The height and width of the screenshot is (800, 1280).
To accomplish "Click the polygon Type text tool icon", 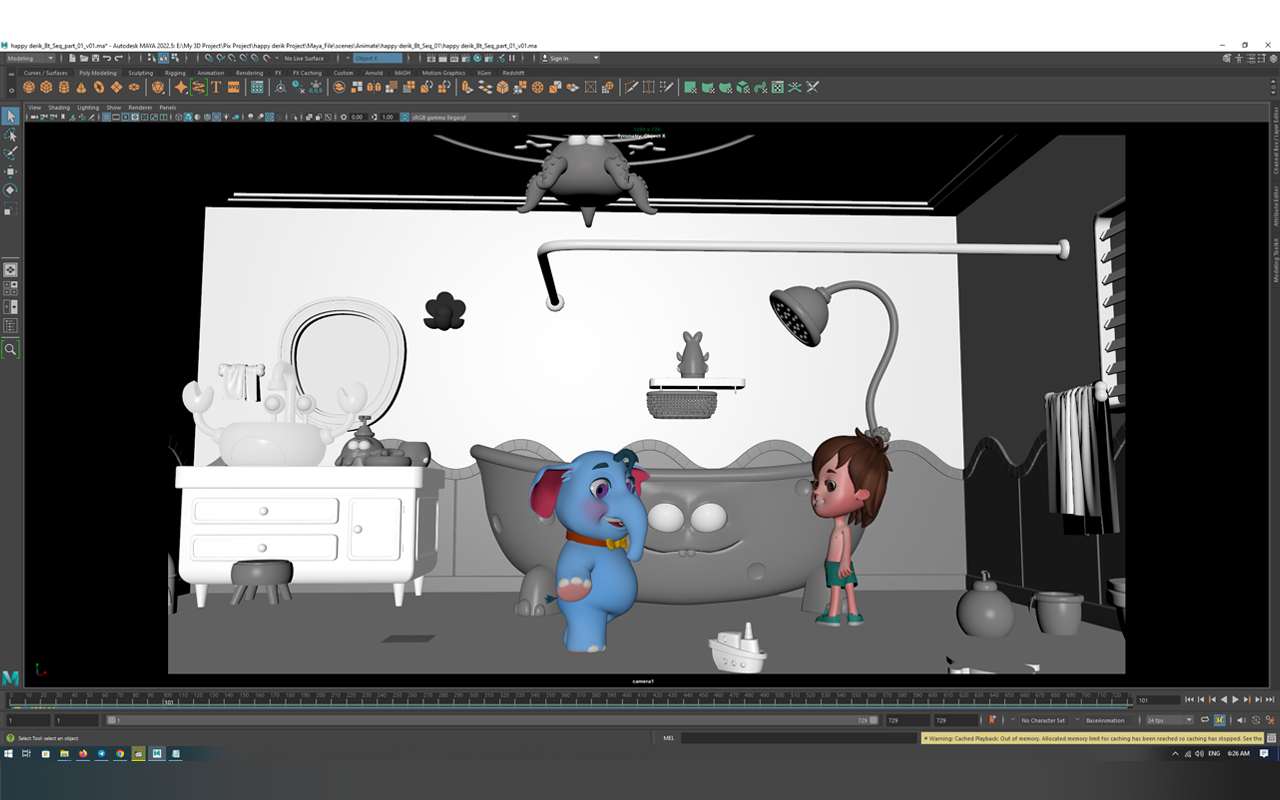I will pos(215,88).
